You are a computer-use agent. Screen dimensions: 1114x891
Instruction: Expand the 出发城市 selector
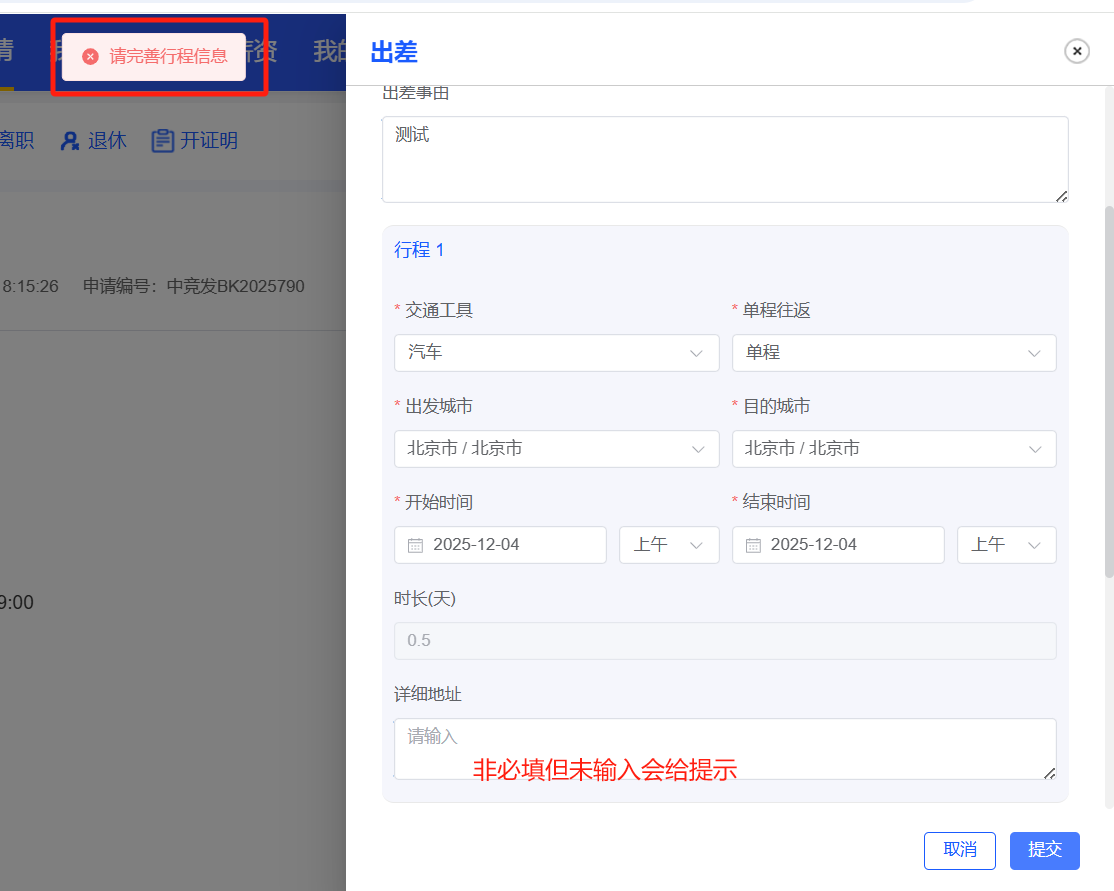coord(556,448)
